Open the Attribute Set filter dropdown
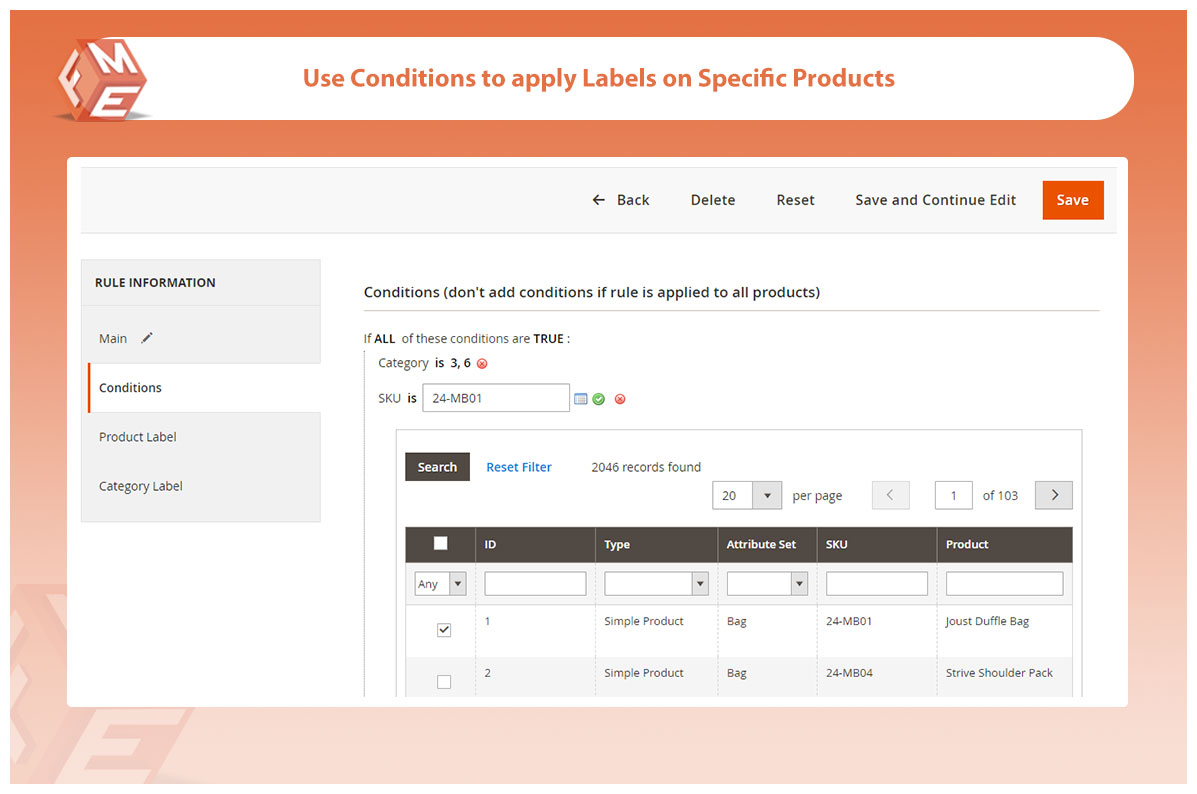The width and height of the screenshot is (1197, 794). pyautogui.click(x=766, y=584)
